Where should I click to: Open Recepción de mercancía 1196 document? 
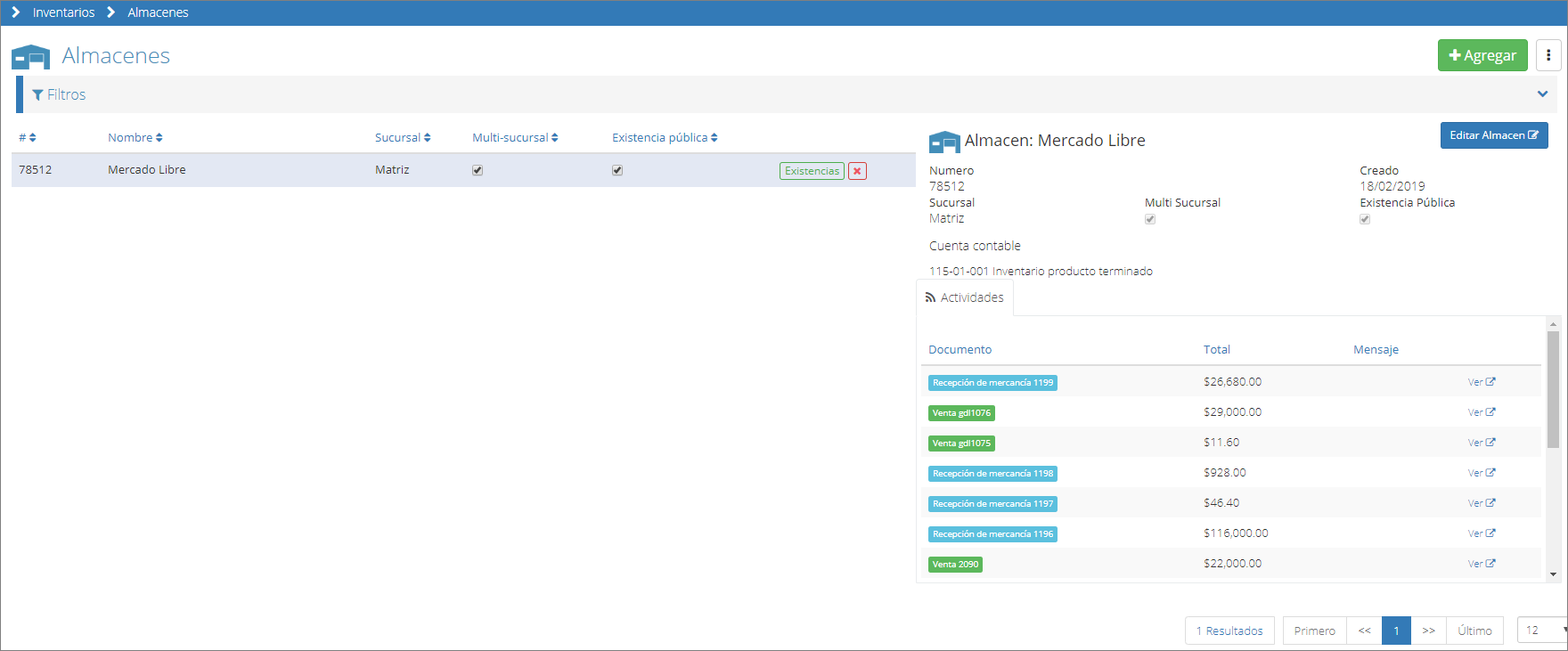pyautogui.click(x=992, y=534)
